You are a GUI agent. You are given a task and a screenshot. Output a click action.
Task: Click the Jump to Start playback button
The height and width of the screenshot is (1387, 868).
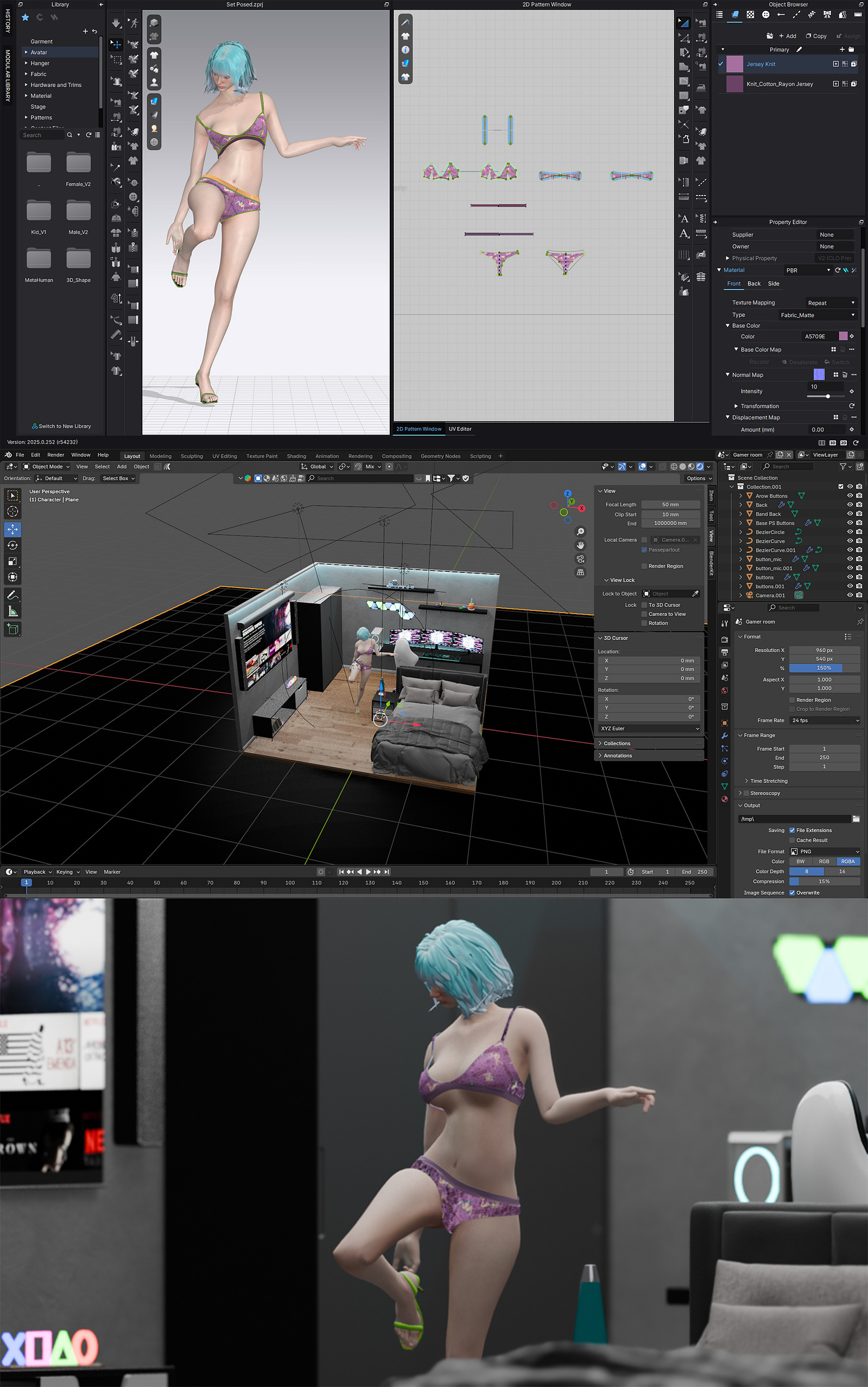pyautogui.click(x=341, y=872)
